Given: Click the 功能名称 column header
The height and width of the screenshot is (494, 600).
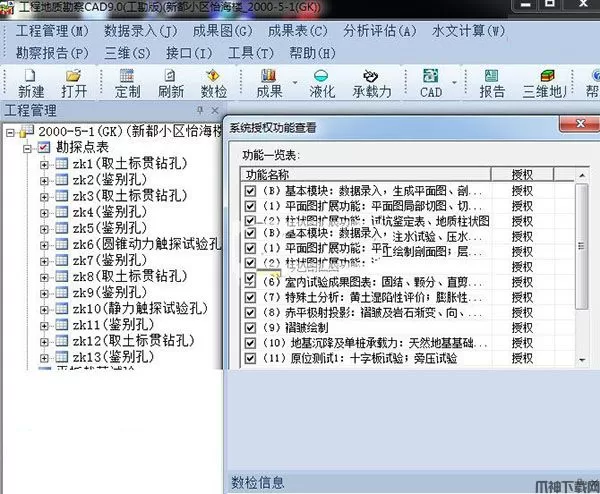Looking at the screenshot, I should pyautogui.click(x=366, y=174).
